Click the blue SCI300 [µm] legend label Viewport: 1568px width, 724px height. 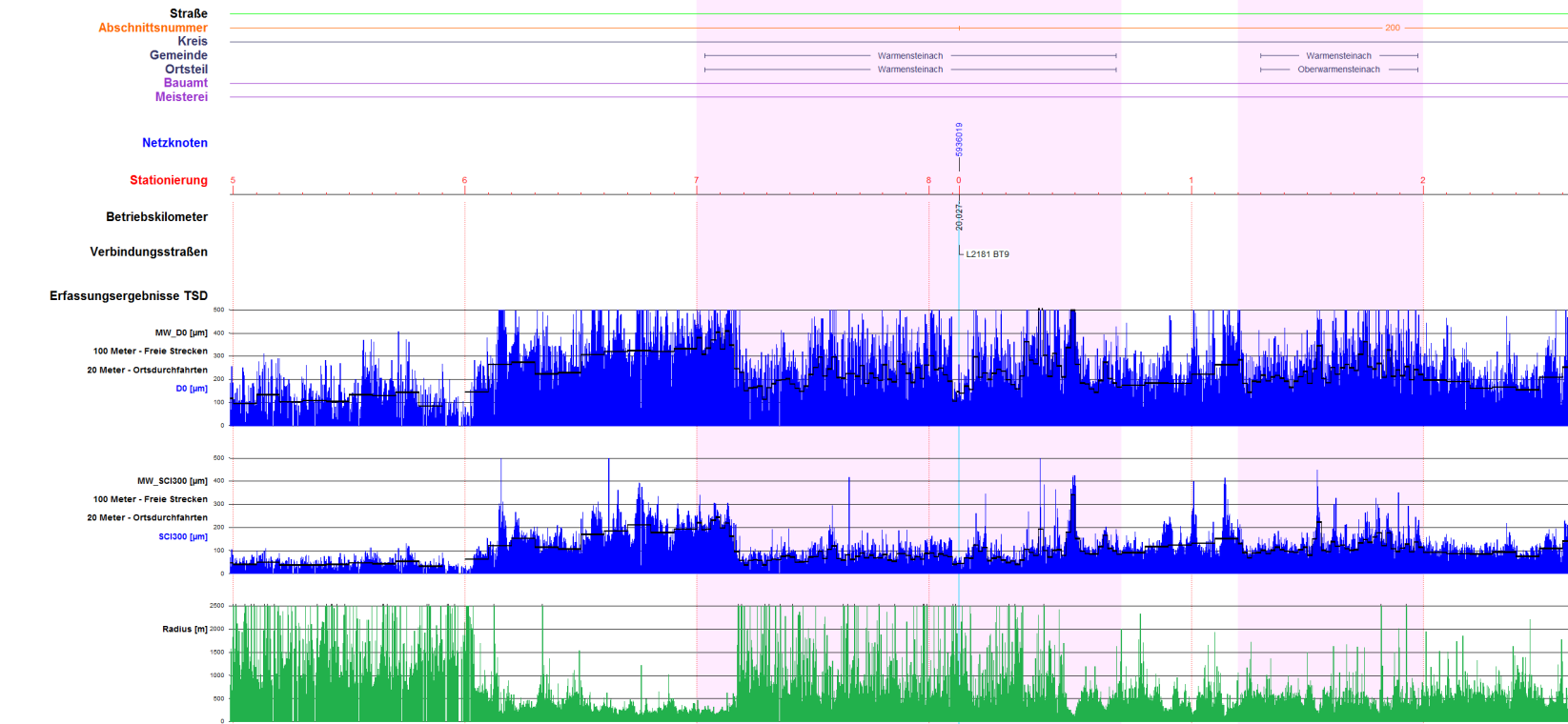(183, 537)
